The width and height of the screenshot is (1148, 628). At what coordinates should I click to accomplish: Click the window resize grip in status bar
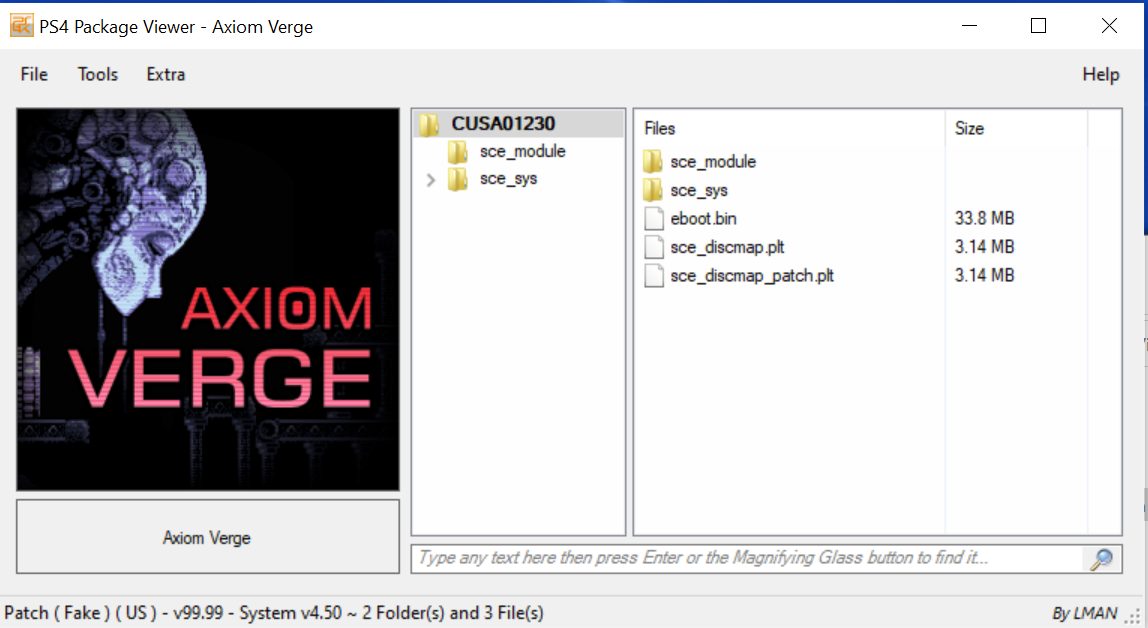coord(1133,616)
